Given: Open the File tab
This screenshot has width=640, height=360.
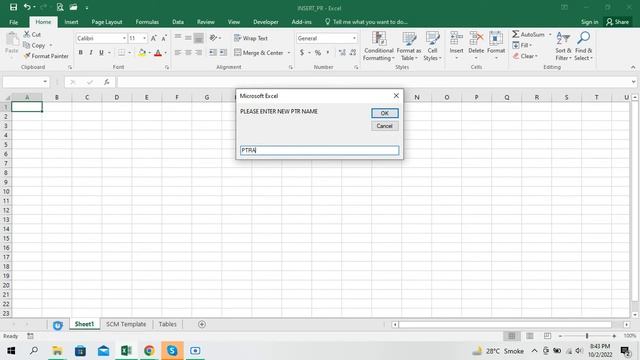Looking at the screenshot, I should tap(13, 22).
